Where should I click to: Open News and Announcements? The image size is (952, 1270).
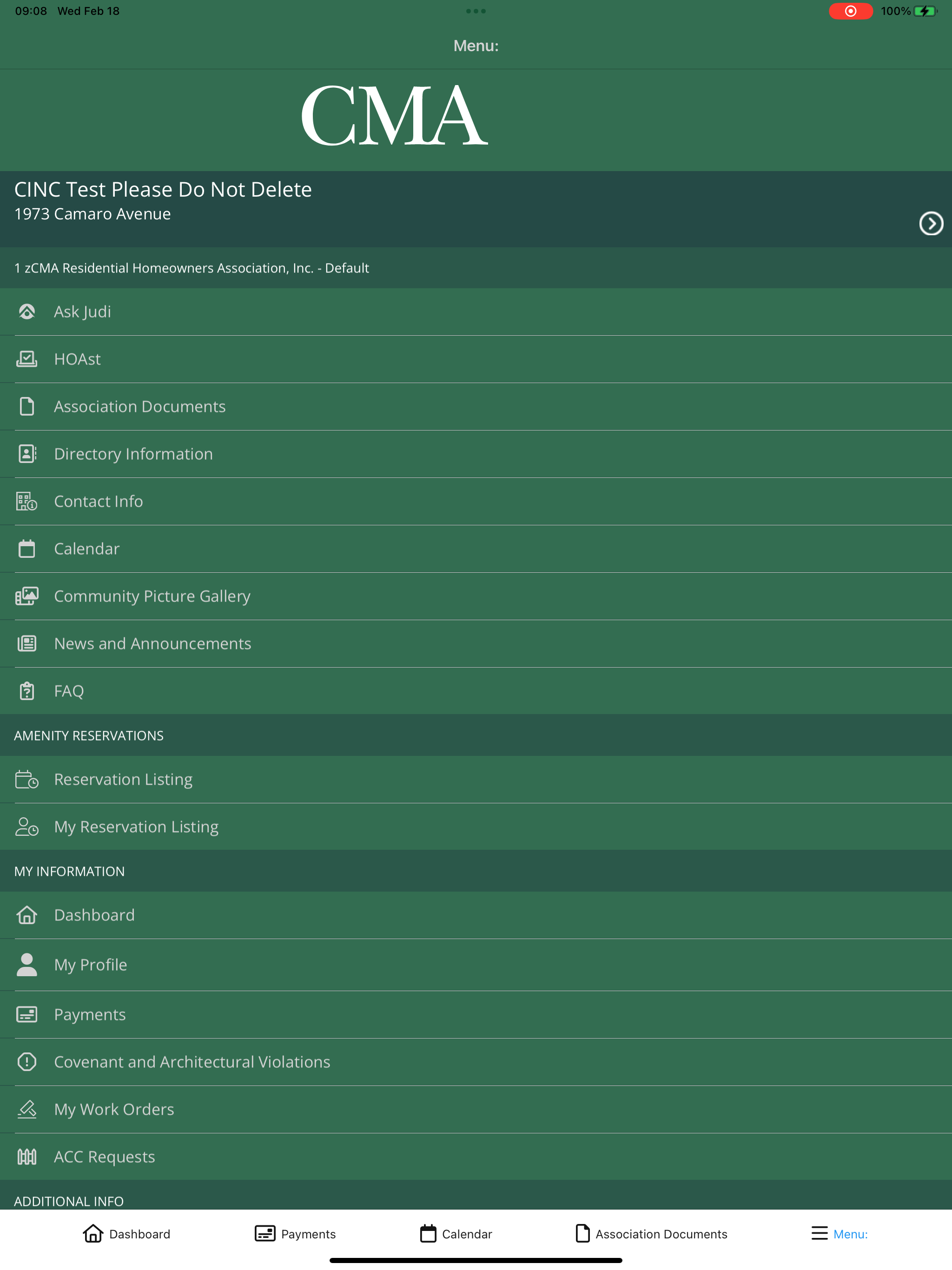click(476, 643)
